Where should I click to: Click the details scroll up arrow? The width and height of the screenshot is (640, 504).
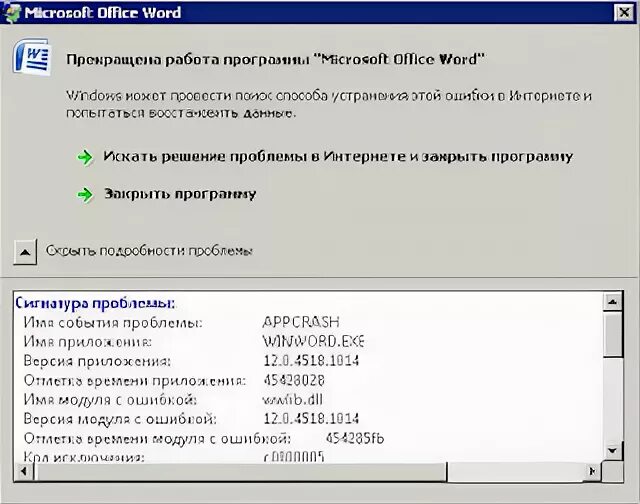click(x=612, y=302)
